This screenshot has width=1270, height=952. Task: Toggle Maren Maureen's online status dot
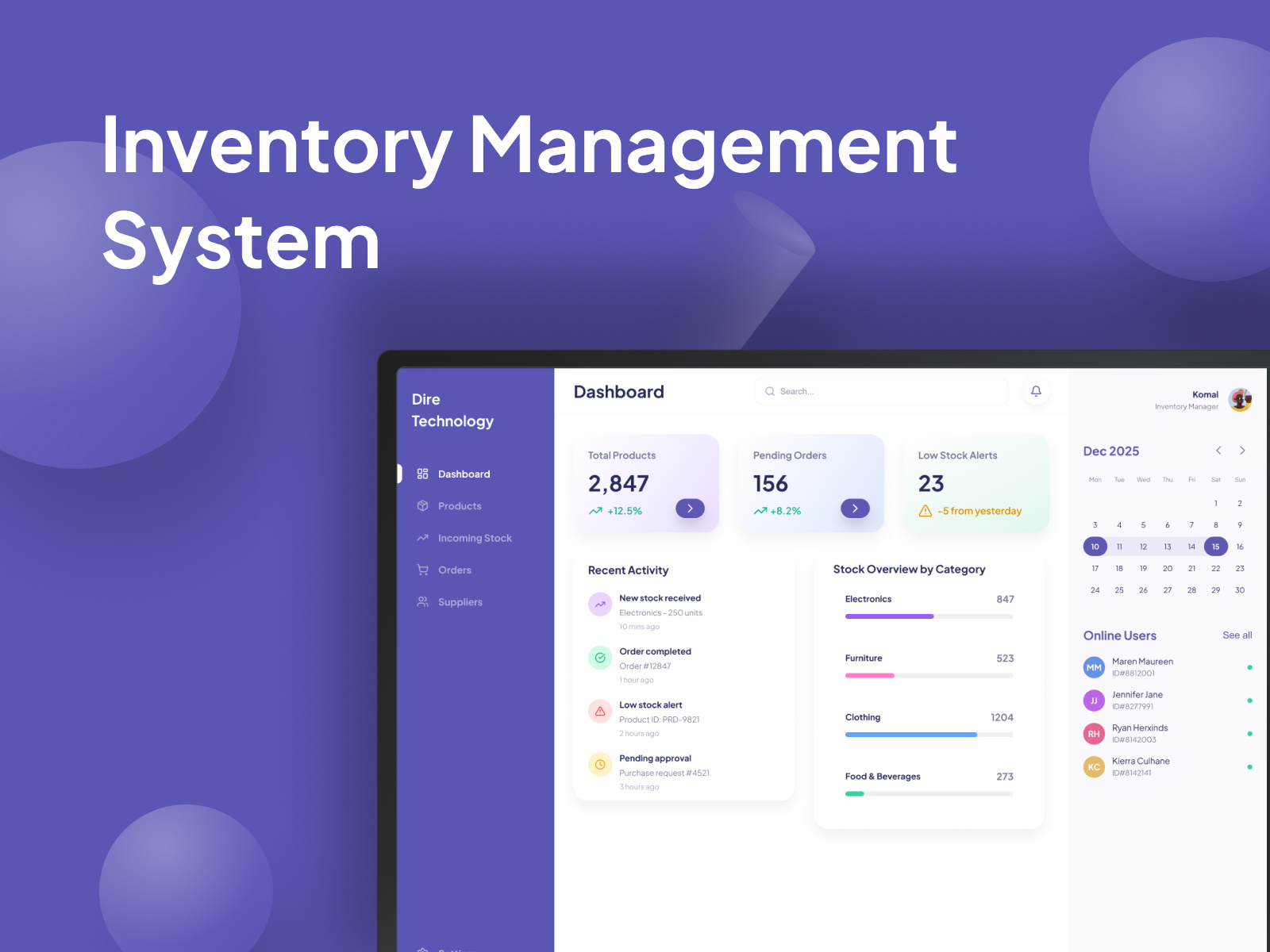pyautogui.click(x=1252, y=667)
